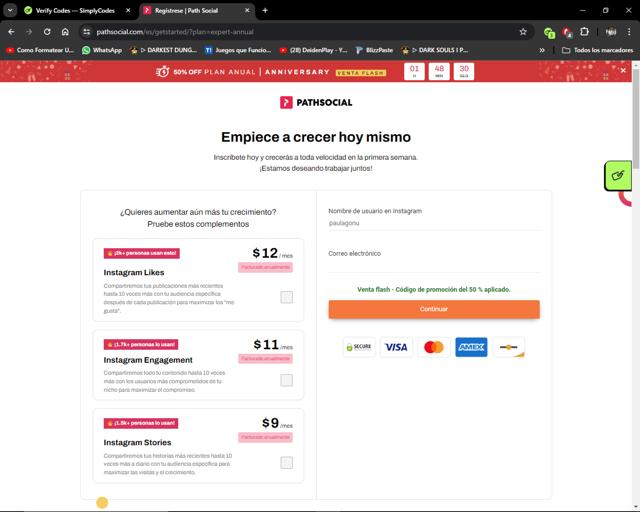
Task: Open the WhatsApp bookmark
Action: coord(102,50)
